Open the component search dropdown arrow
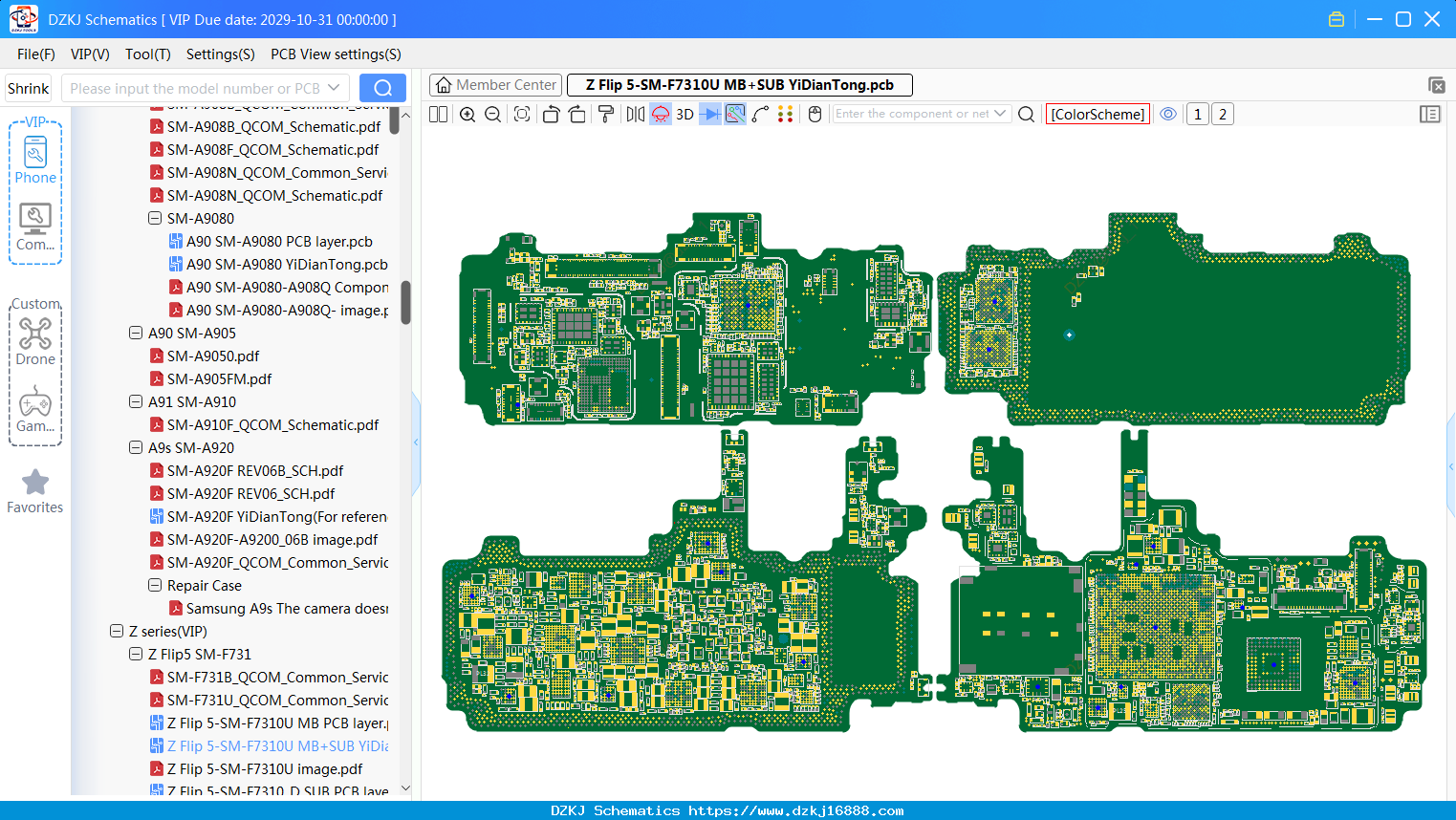This screenshot has height=820, width=1456. 1000,113
